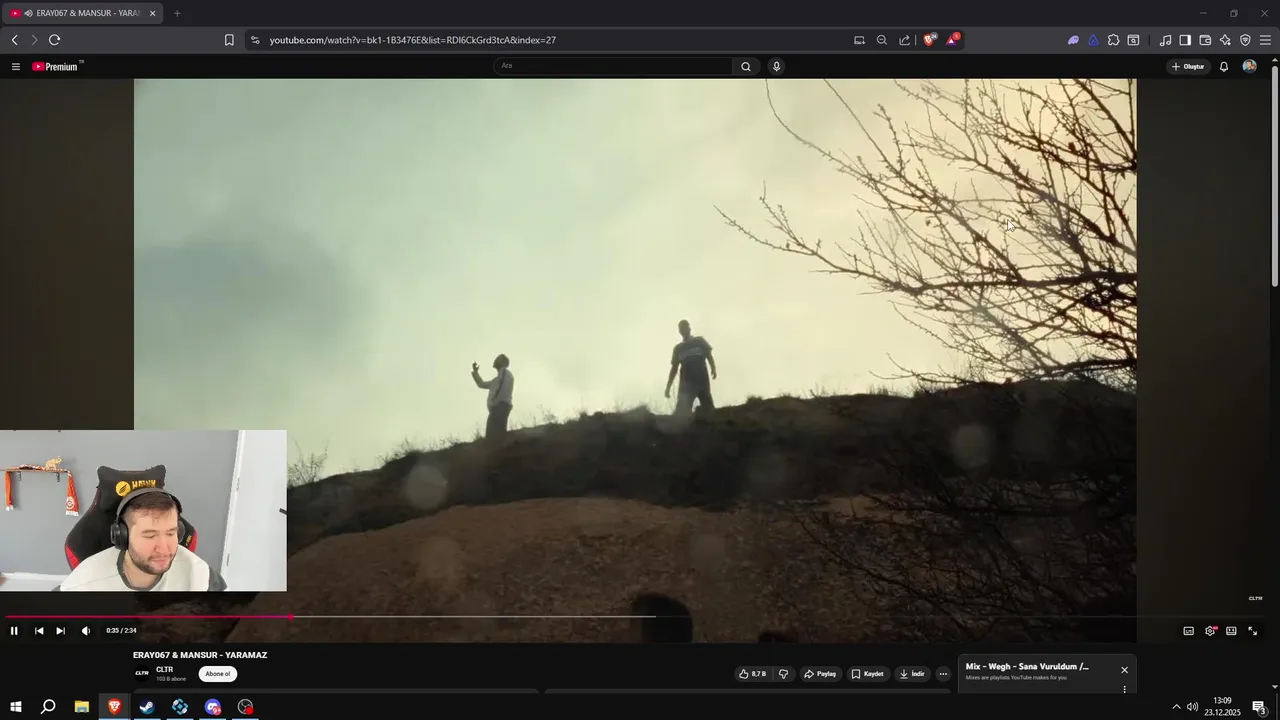
Task: Open the media controls music note
Action: [x=1165, y=40]
